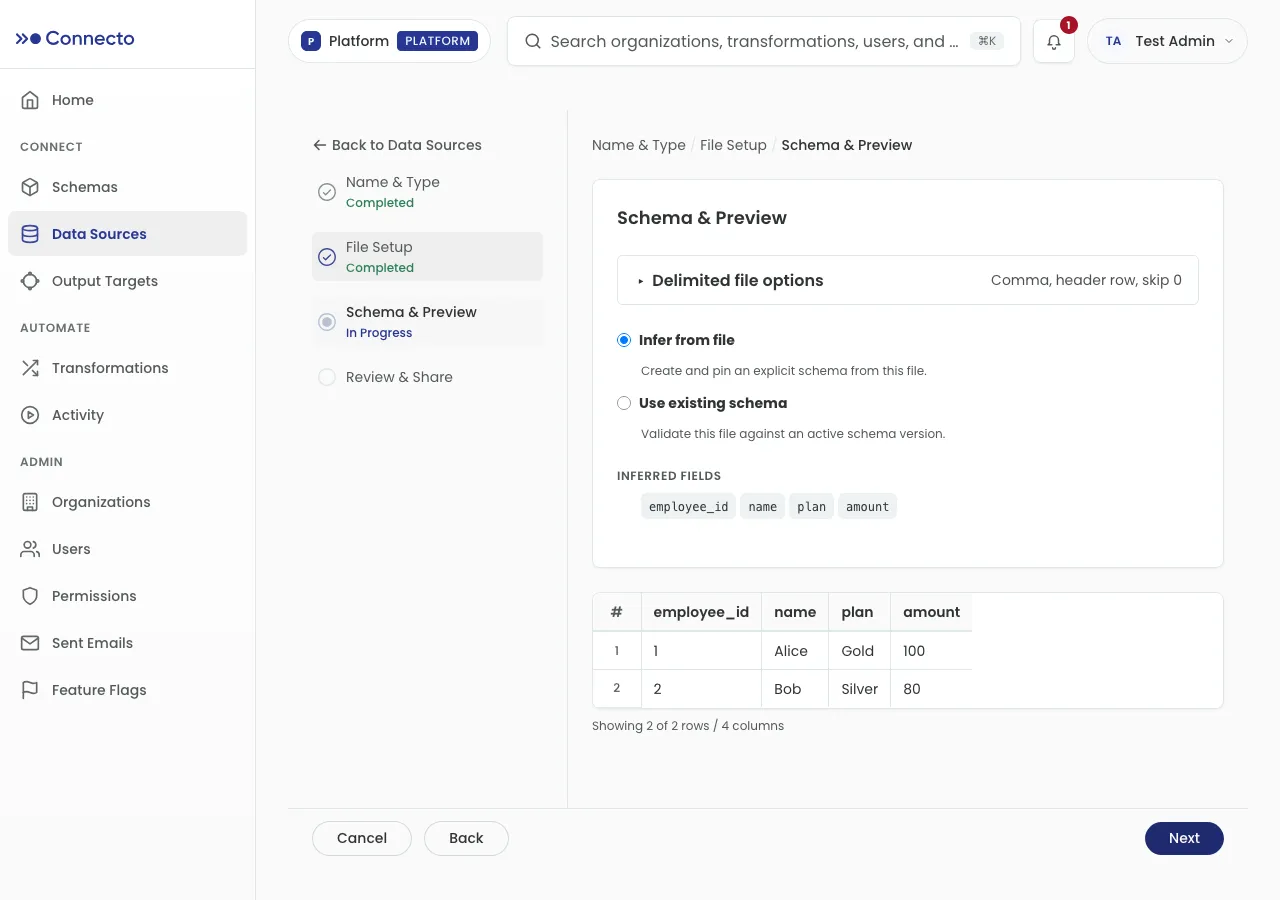The width and height of the screenshot is (1280, 900).
Task: Click the TA avatar badge
Action: [1113, 41]
